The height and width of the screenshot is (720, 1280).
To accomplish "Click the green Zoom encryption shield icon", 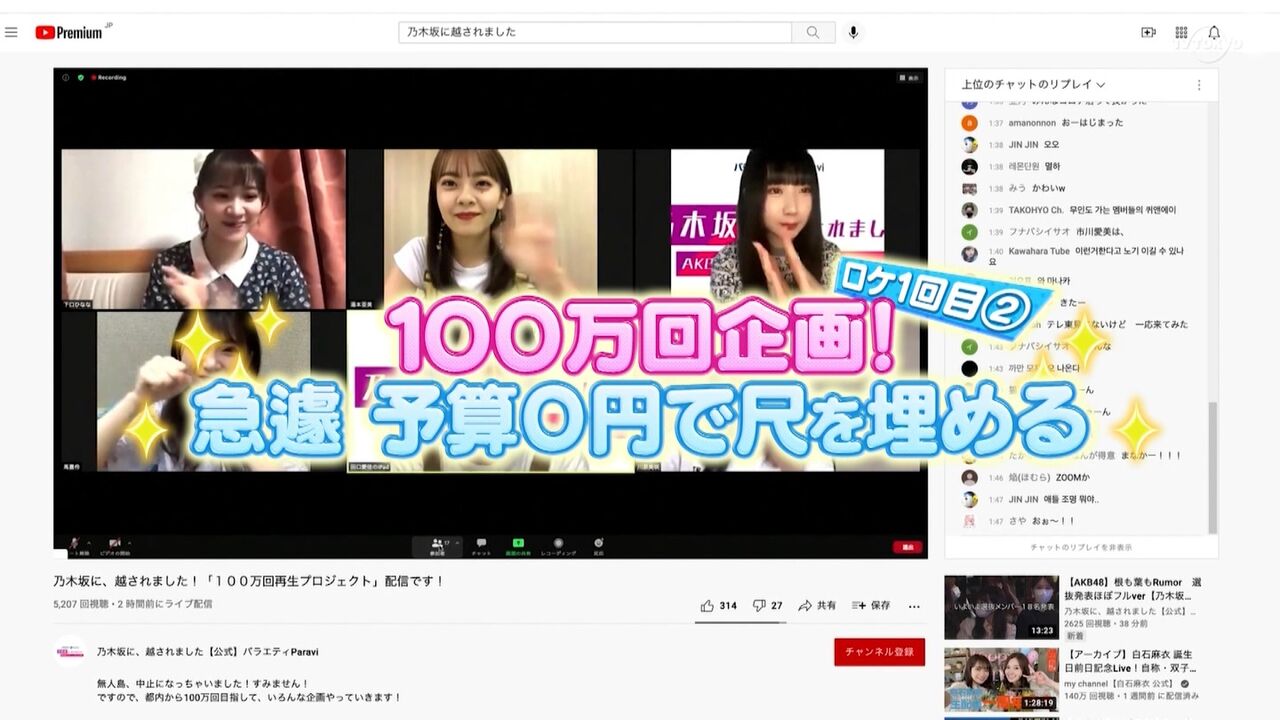I will [81, 77].
